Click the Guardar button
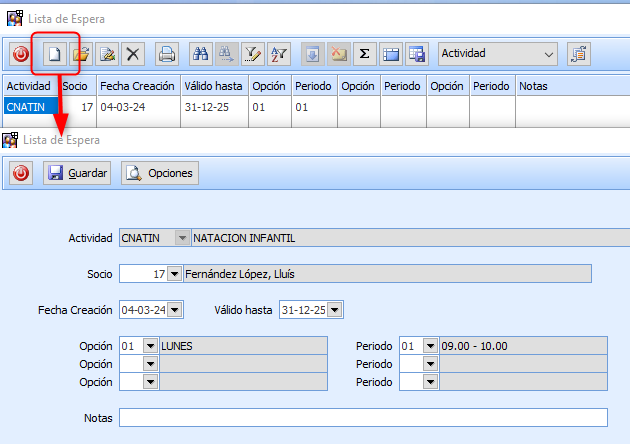Image resolution: width=630 pixels, height=444 pixels. (x=77, y=173)
